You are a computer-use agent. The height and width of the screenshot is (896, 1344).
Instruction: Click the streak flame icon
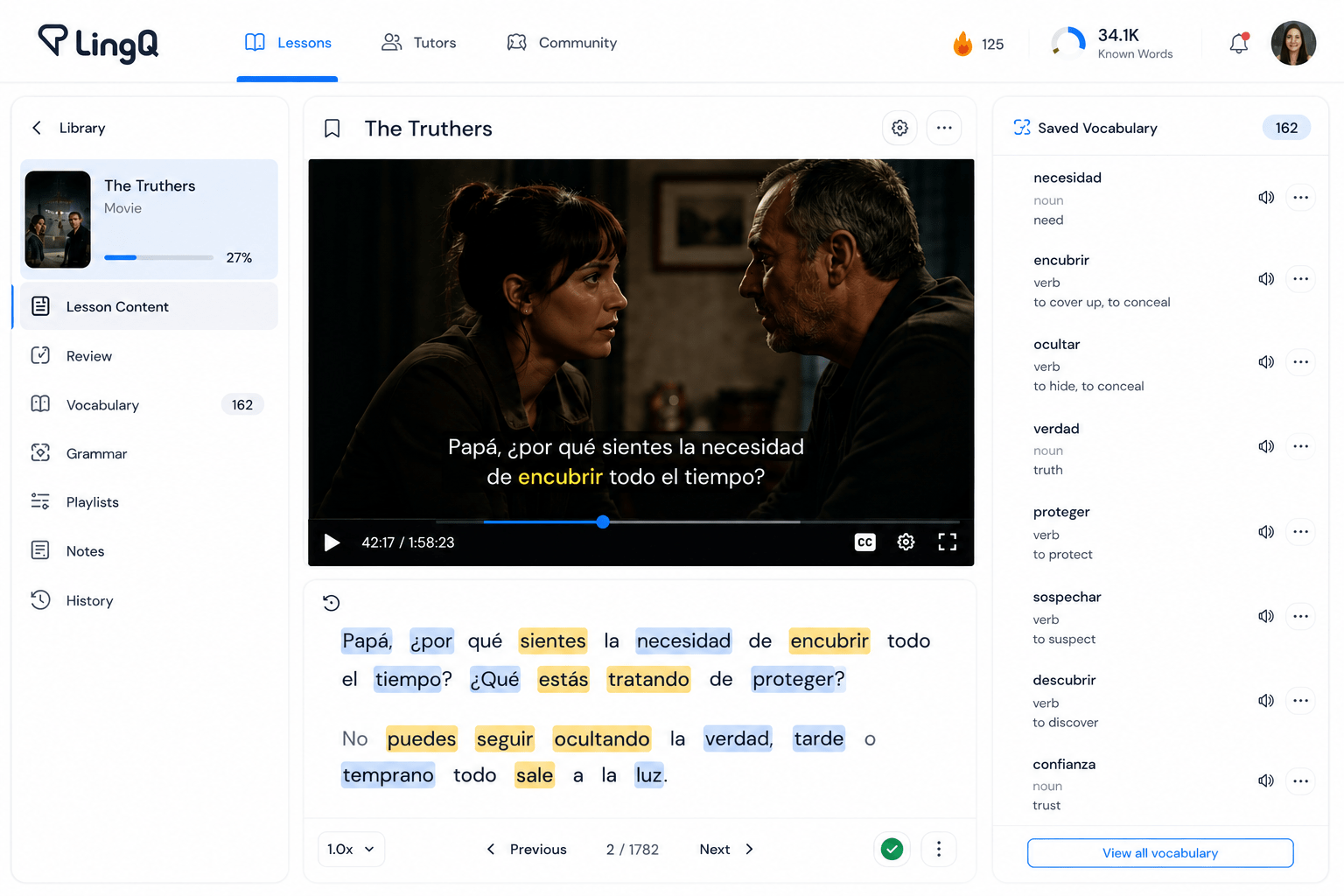click(x=962, y=44)
